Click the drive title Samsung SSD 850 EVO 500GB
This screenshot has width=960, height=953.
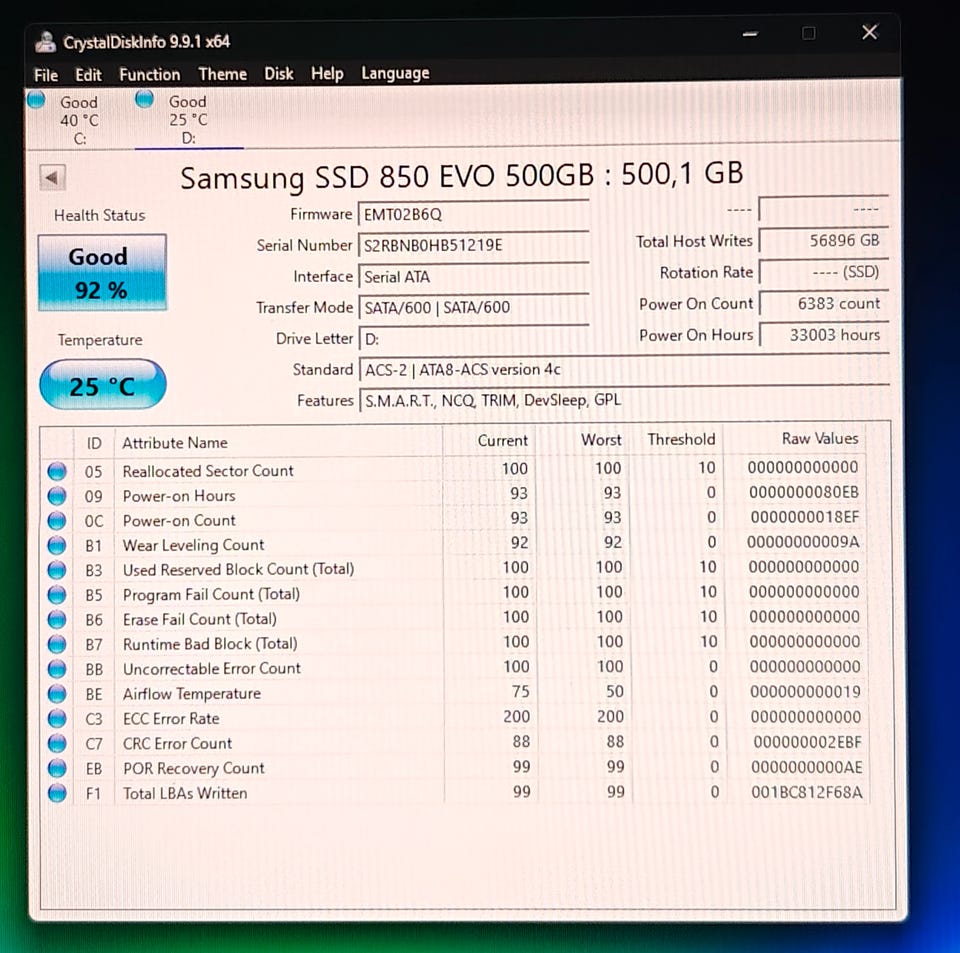[387, 178]
